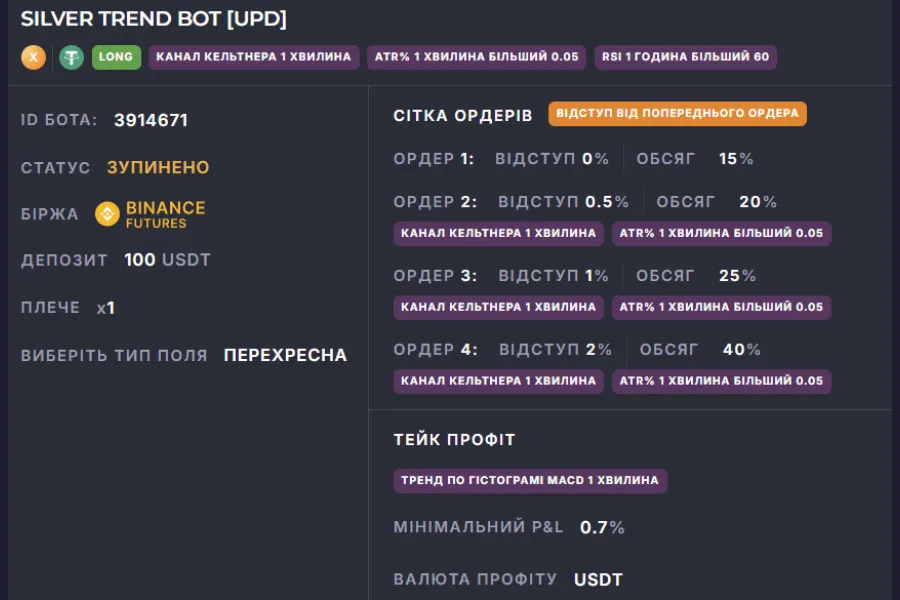This screenshot has width=900, height=600.
Task: Click the Keltner channel tag under ОРДЕР 2
Action: pyautogui.click(x=498, y=233)
